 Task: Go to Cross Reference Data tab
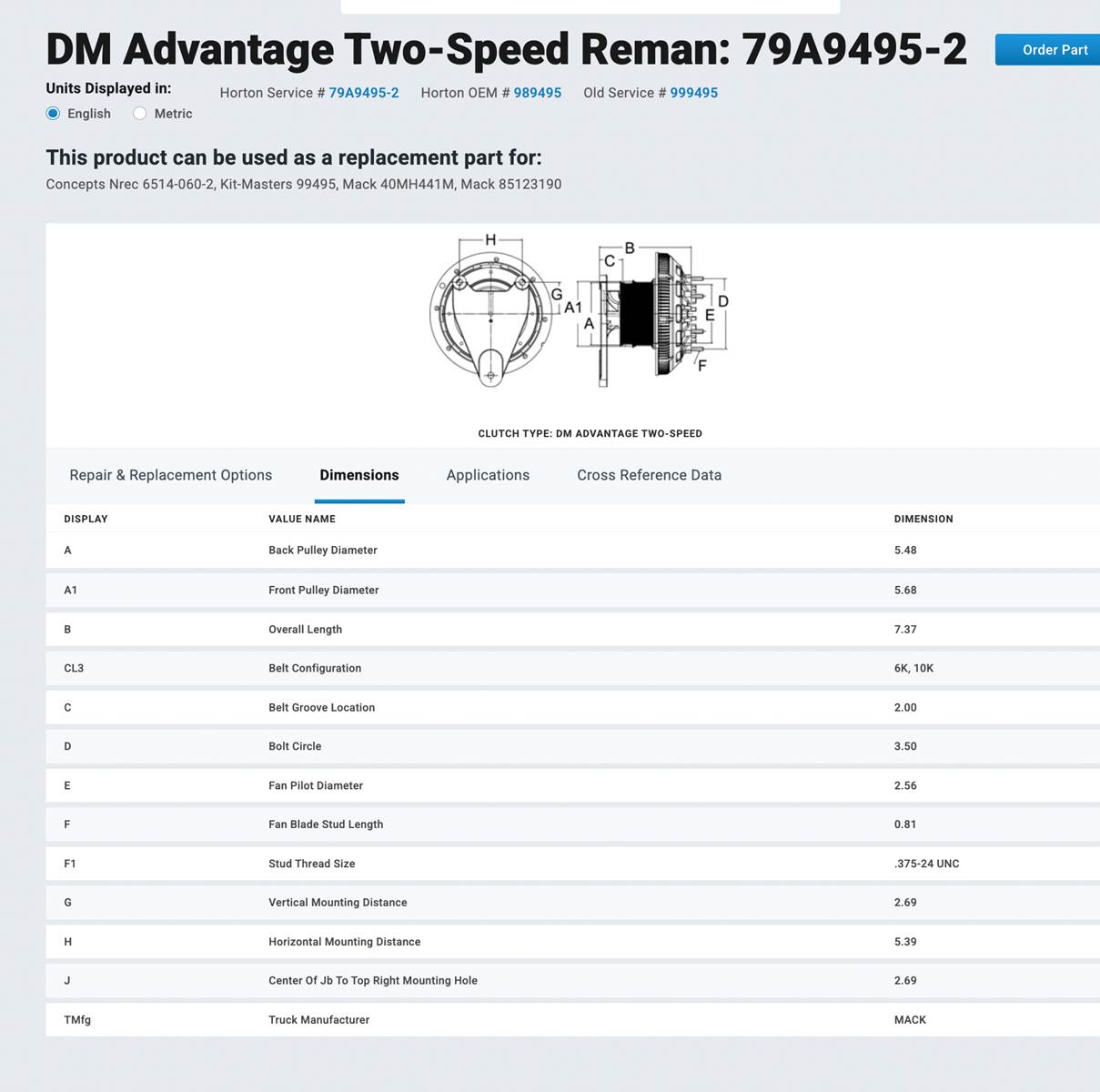click(649, 475)
